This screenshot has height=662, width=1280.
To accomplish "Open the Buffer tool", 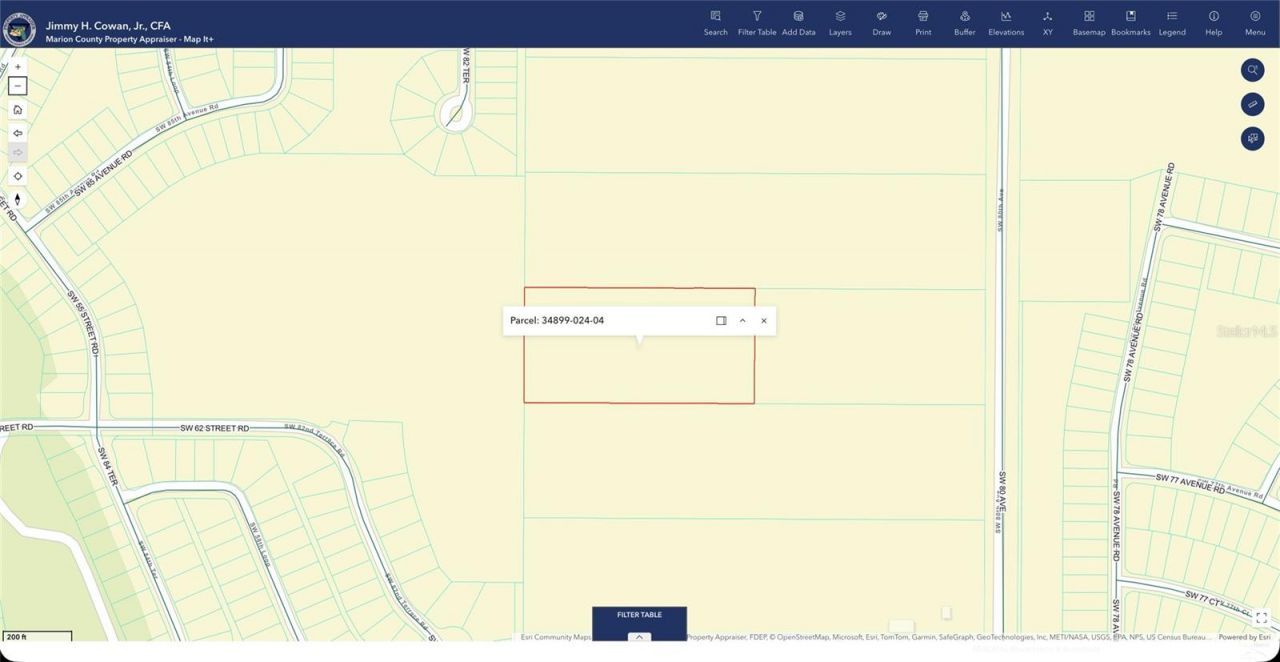I will [964, 23].
